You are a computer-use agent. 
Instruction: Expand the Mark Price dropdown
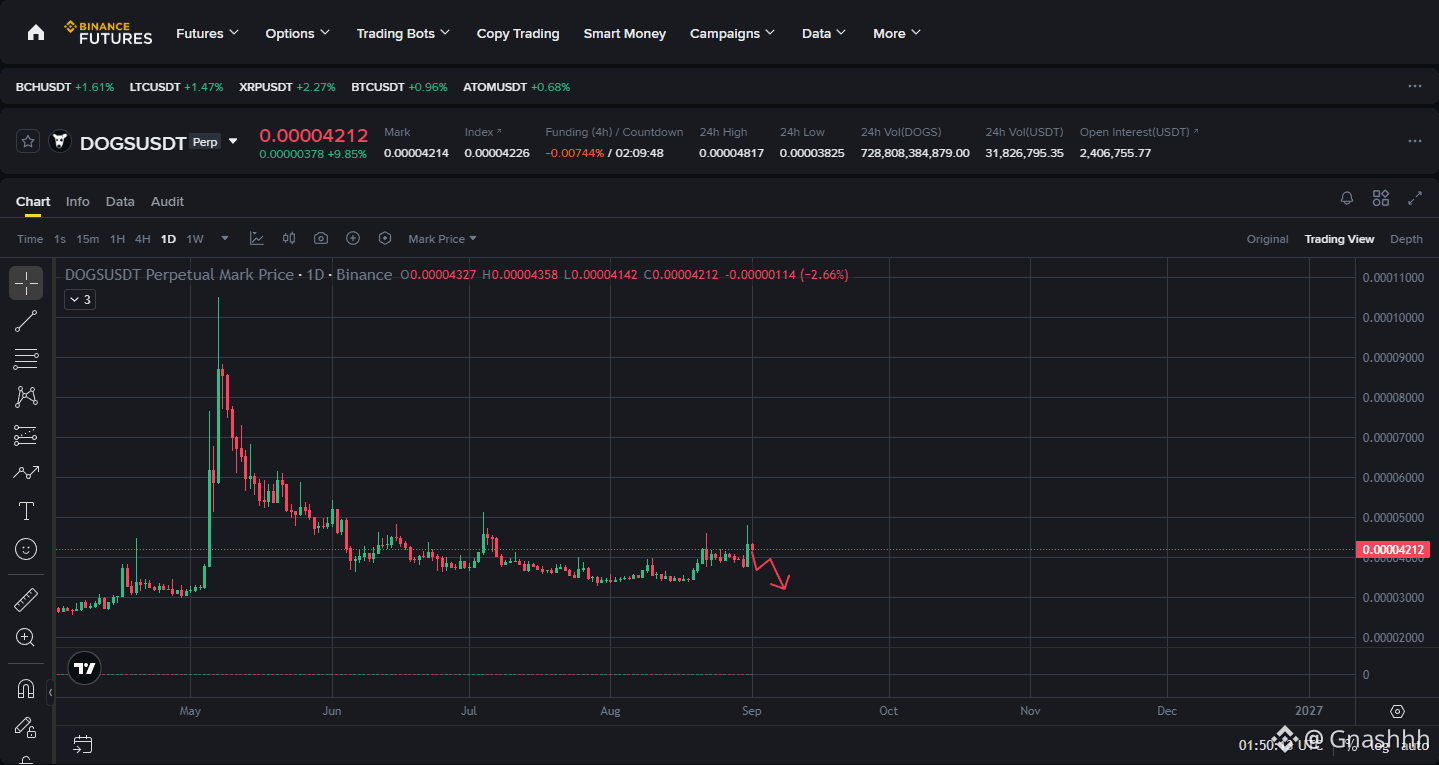[x=442, y=238]
